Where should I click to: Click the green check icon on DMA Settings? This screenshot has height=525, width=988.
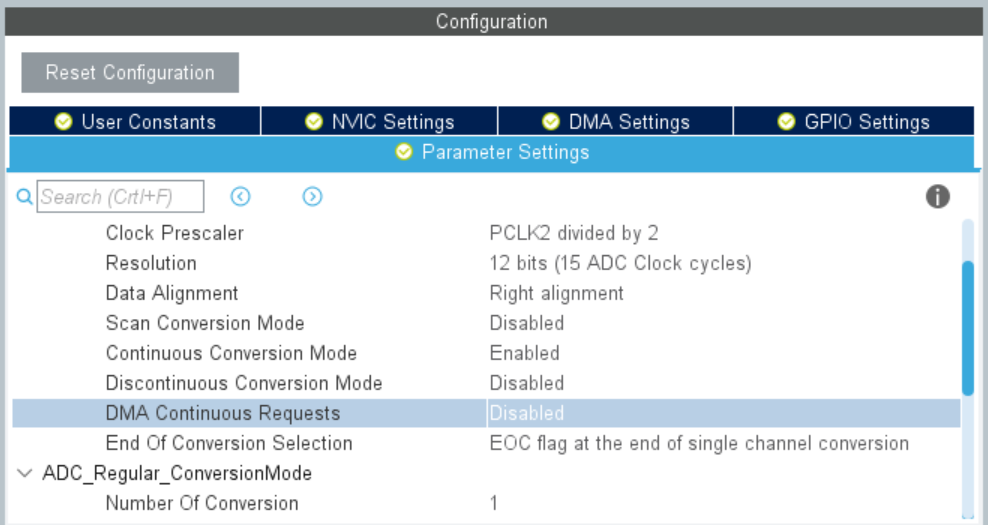(x=550, y=121)
